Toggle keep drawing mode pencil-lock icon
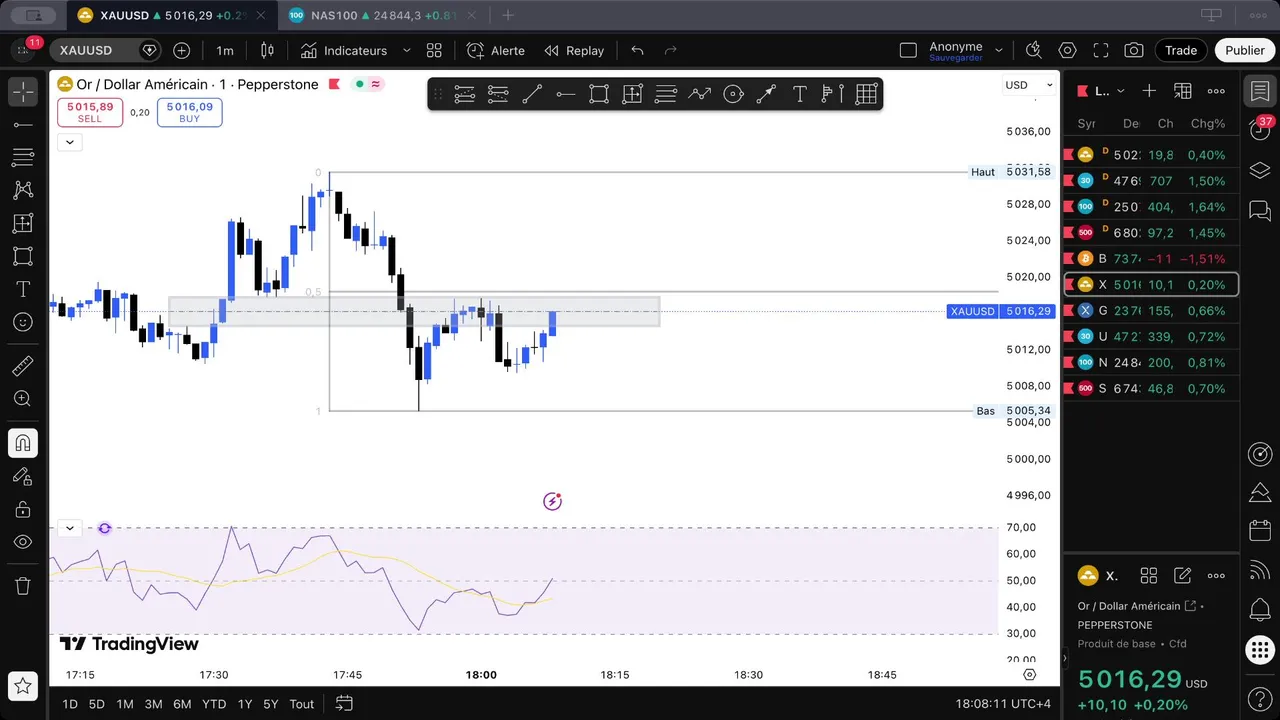Screen dimensions: 1280x720 [22, 476]
